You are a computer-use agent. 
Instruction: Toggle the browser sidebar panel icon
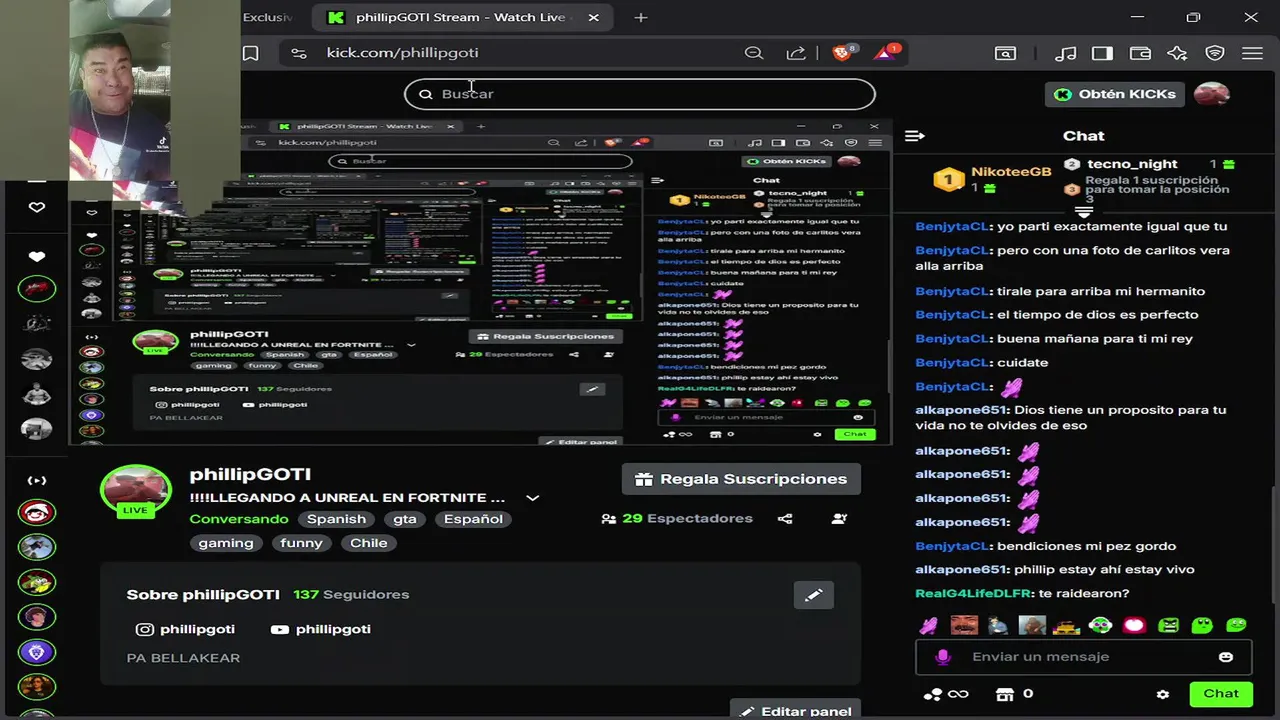tap(1103, 53)
